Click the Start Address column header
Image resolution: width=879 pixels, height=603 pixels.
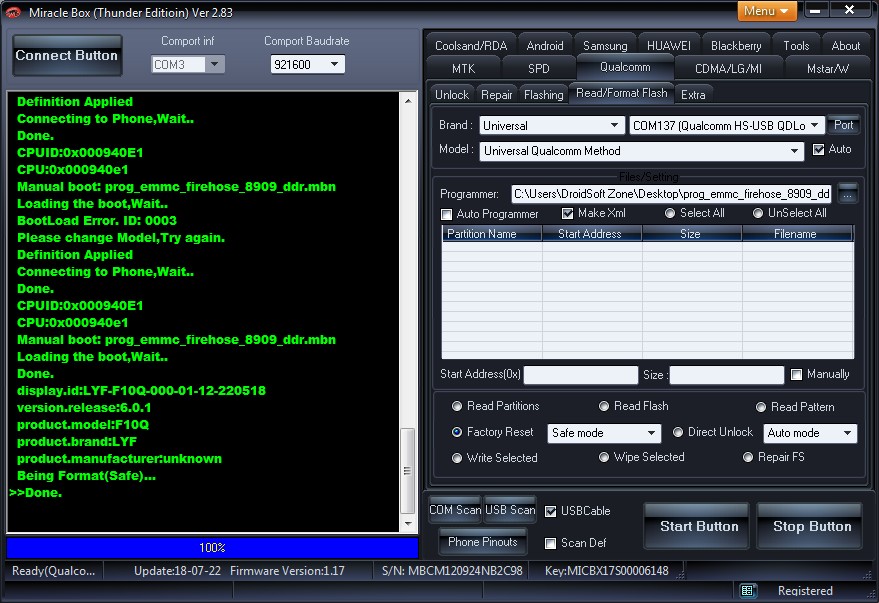pyautogui.click(x=591, y=234)
